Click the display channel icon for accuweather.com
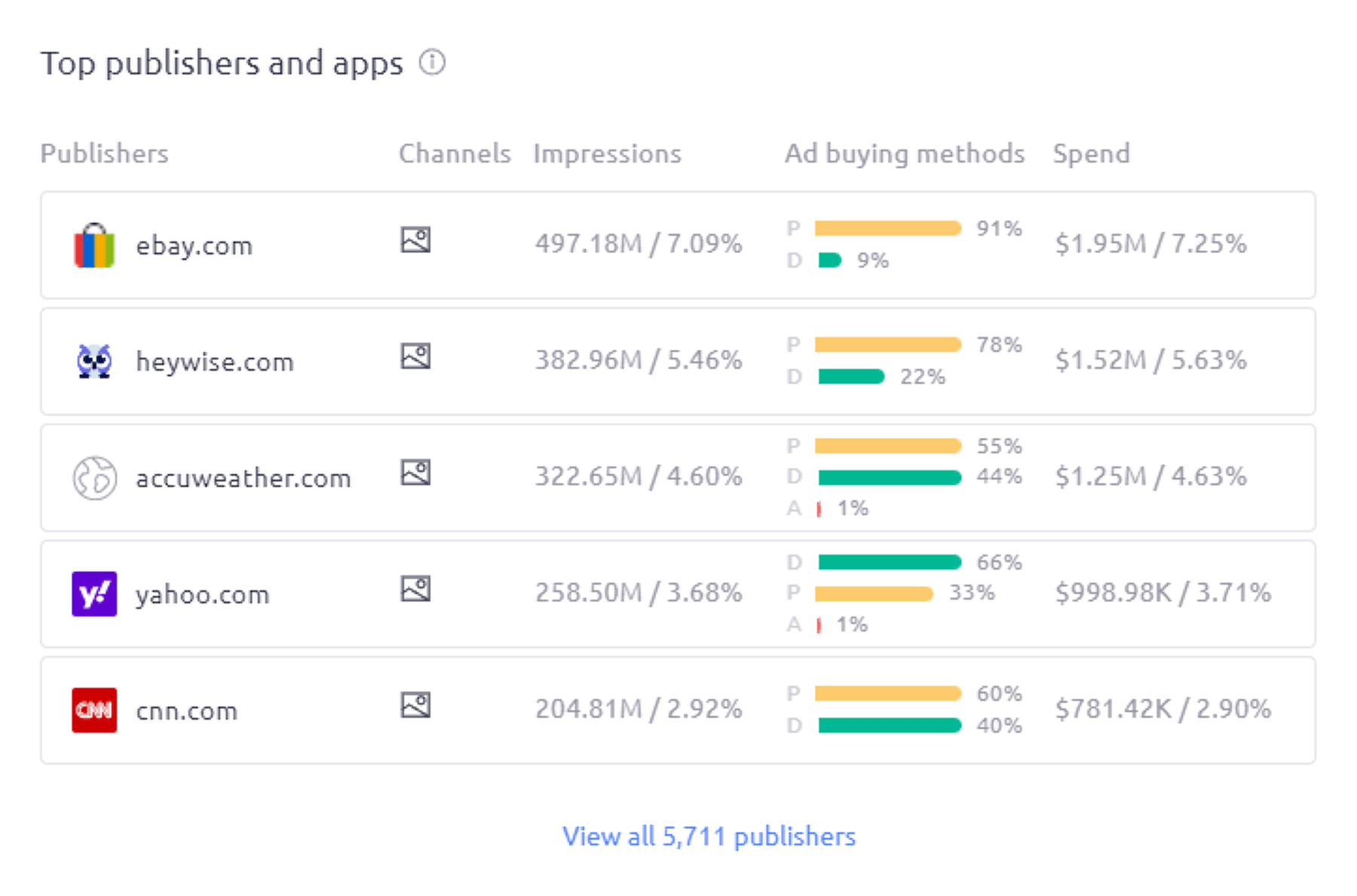 (x=415, y=472)
